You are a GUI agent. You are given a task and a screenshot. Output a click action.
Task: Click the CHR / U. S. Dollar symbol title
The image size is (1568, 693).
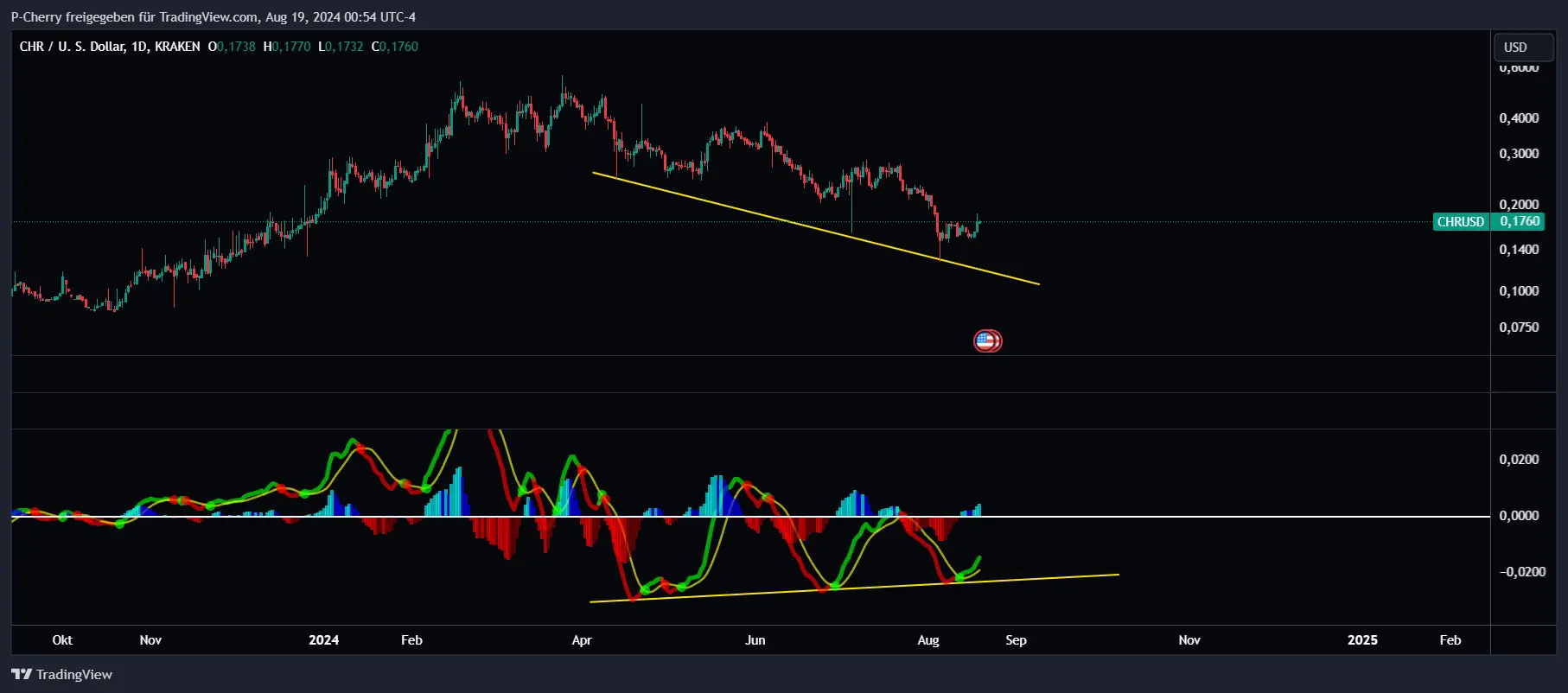(x=110, y=47)
